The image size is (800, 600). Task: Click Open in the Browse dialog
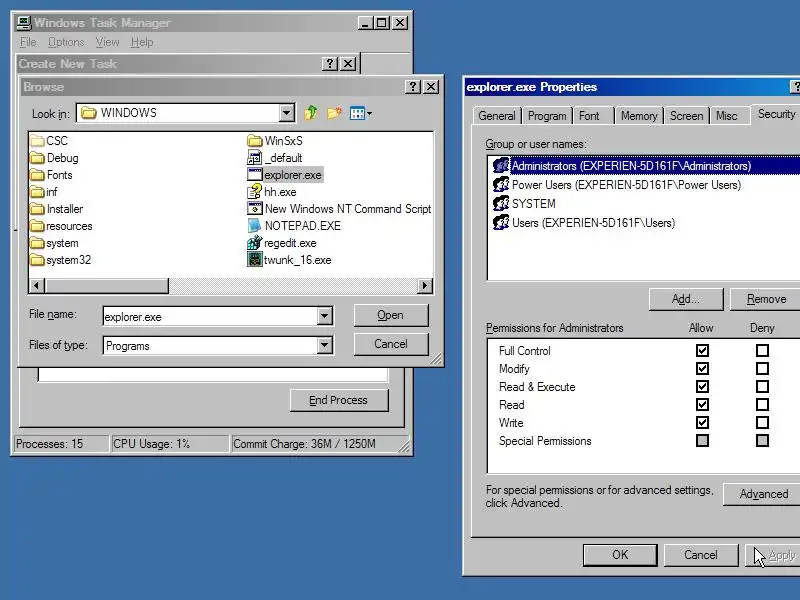tap(391, 315)
